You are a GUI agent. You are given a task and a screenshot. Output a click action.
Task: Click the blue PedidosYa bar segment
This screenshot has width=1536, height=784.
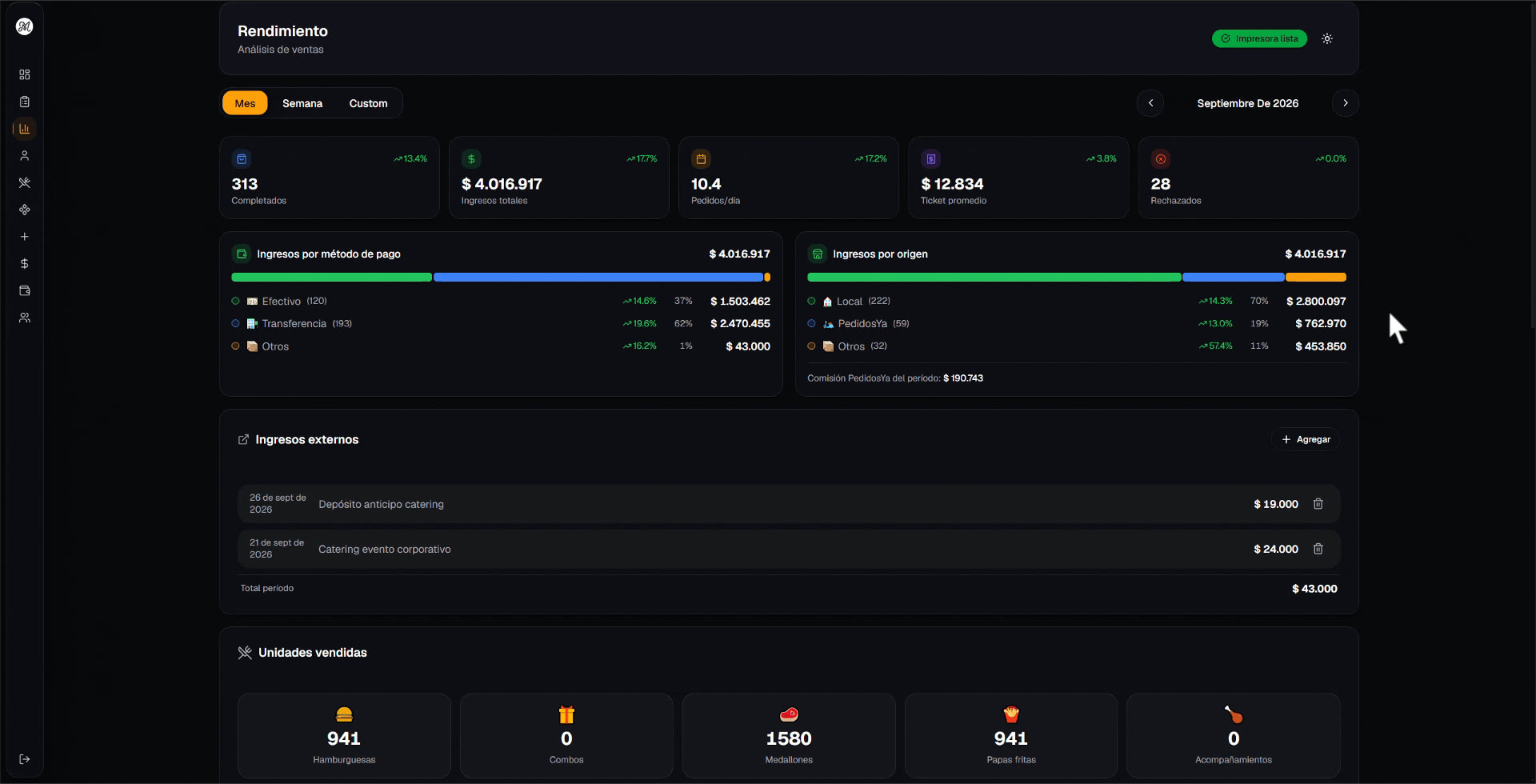click(1234, 278)
